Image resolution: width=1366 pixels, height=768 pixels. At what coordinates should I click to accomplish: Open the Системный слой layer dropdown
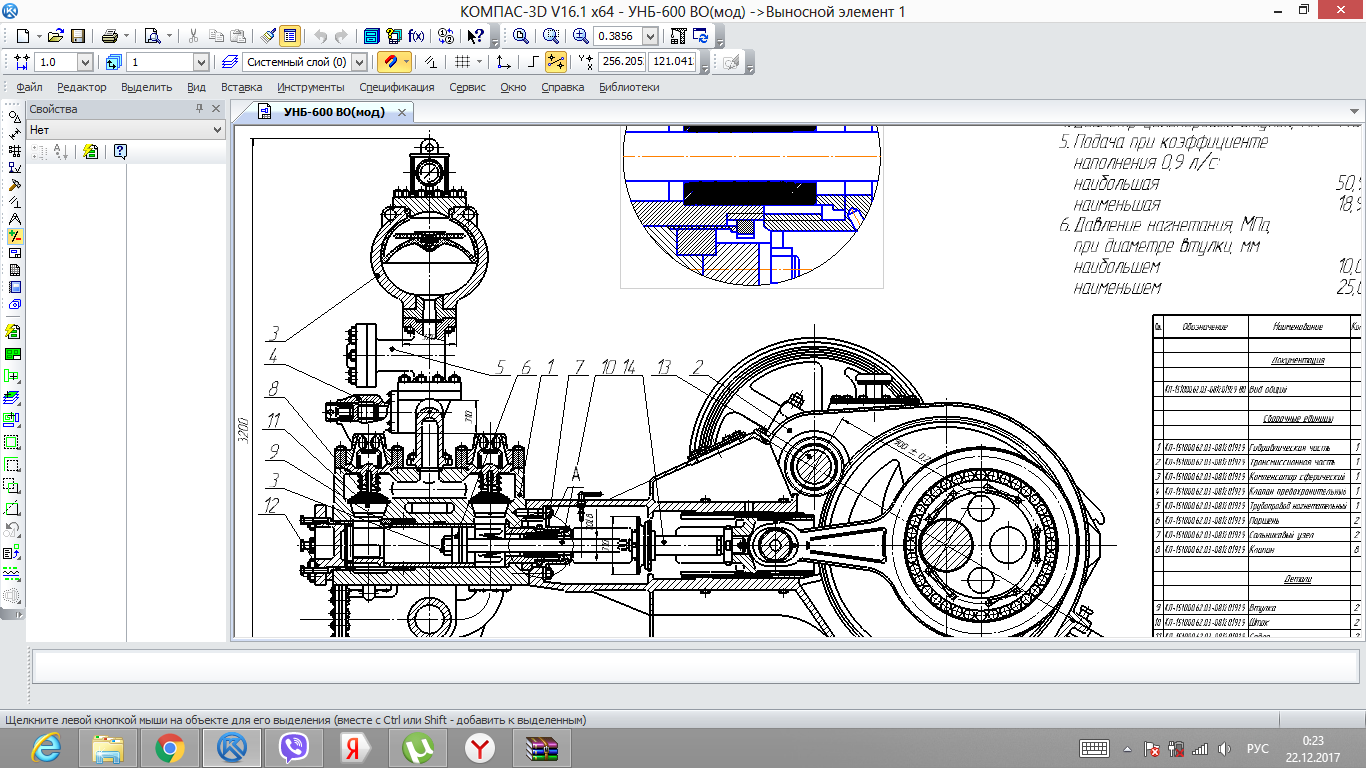point(360,62)
